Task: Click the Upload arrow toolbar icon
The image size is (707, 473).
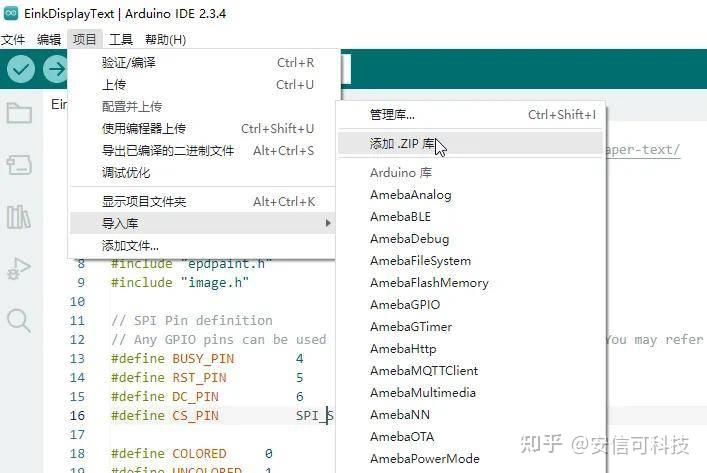Action: pyautogui.click(x=55, y=69)
